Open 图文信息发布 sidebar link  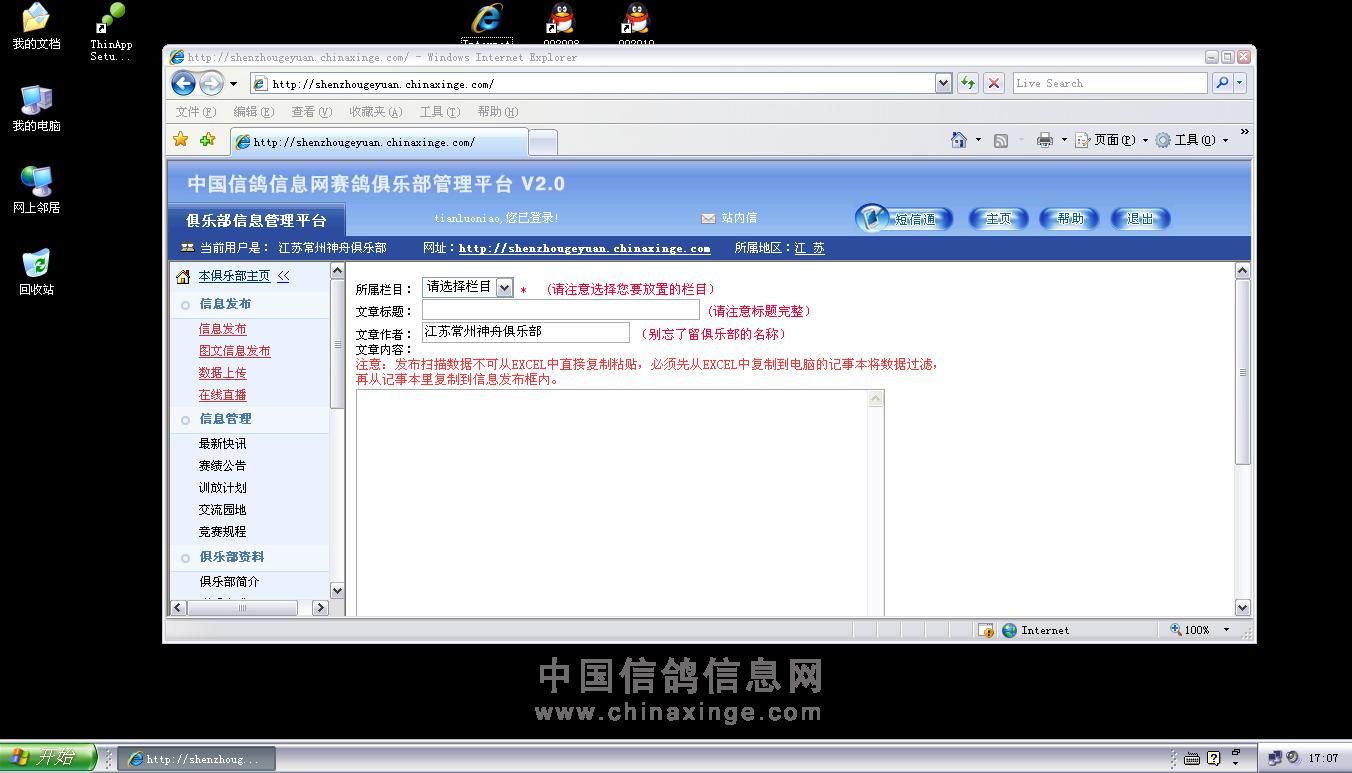click(x=234, y=351)
